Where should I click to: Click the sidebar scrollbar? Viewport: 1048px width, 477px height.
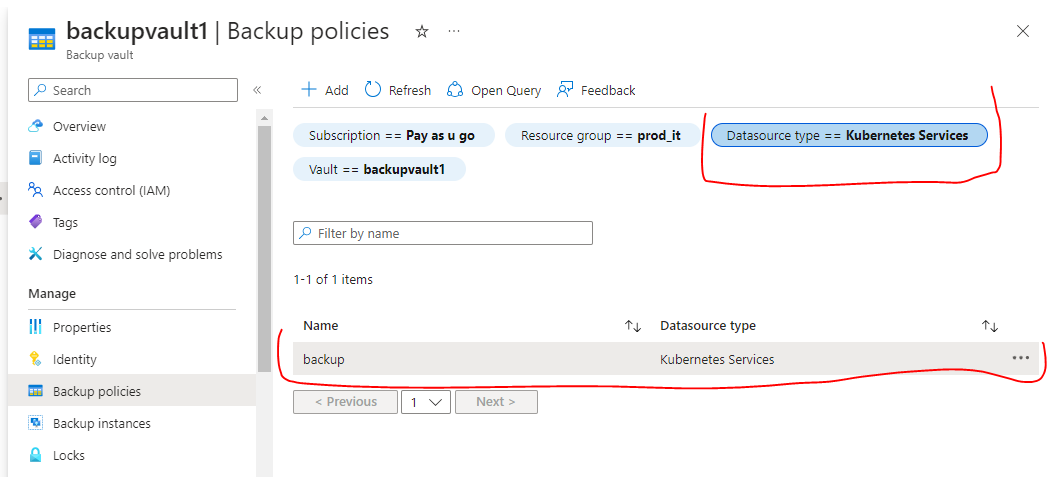coord(265,249)
